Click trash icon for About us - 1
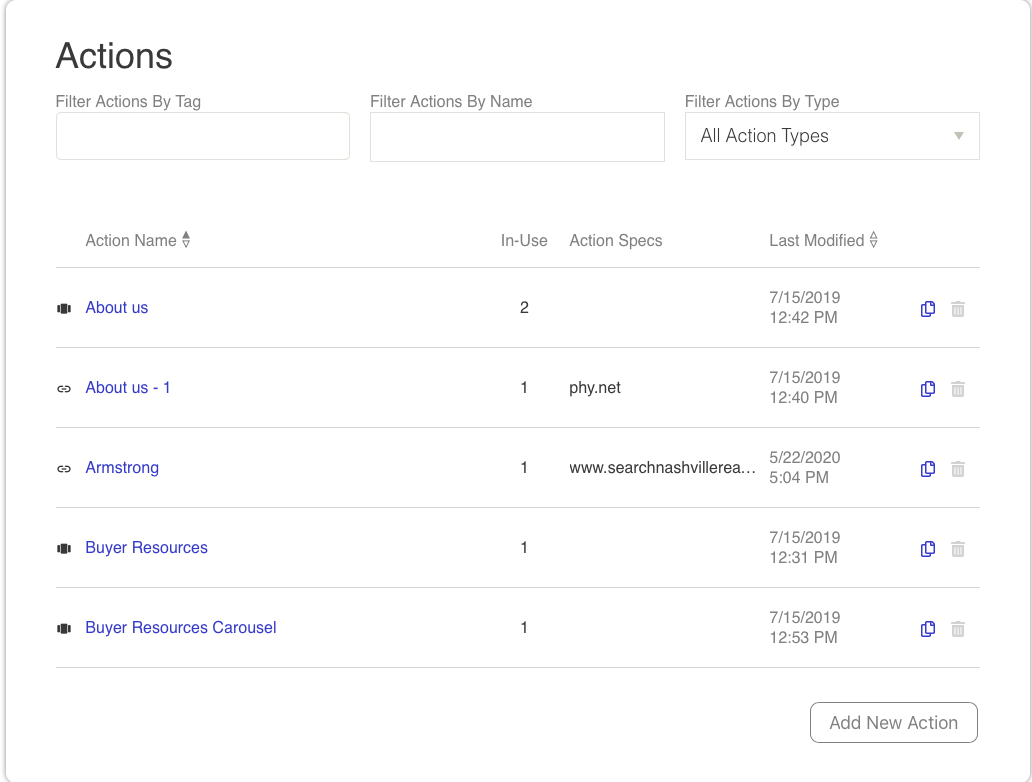The height and width of the screenshot is (782, 1032). coord(957,389)
